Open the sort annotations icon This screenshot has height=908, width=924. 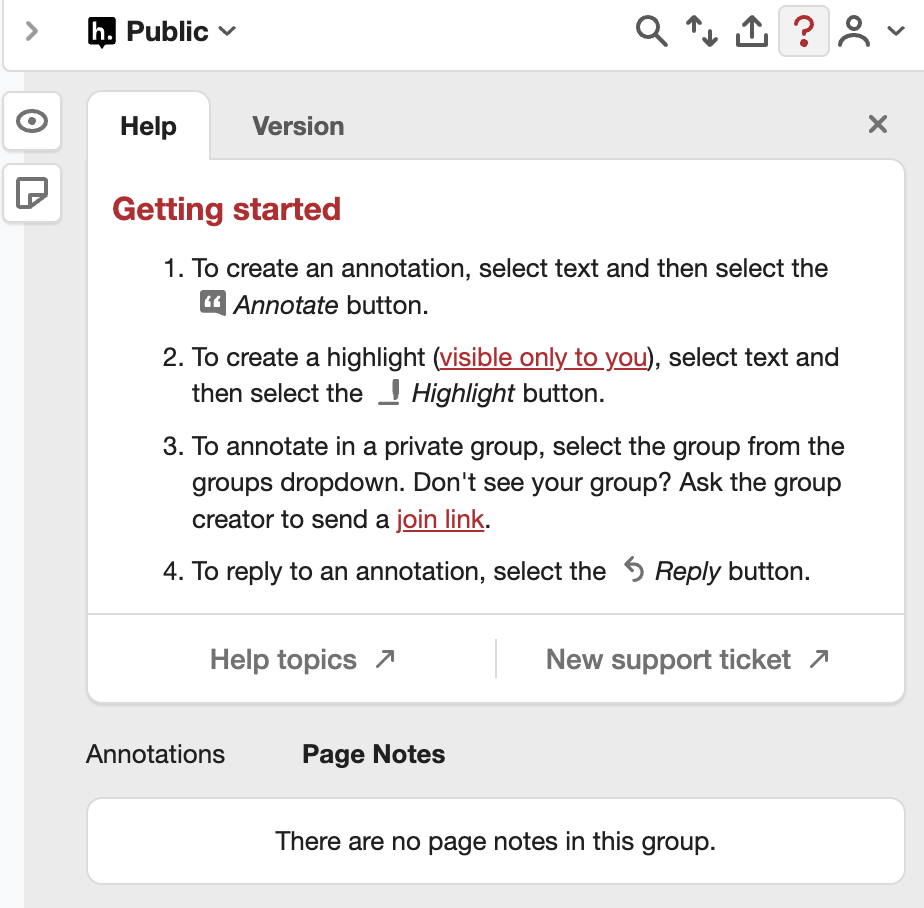(x=701, y=32)
